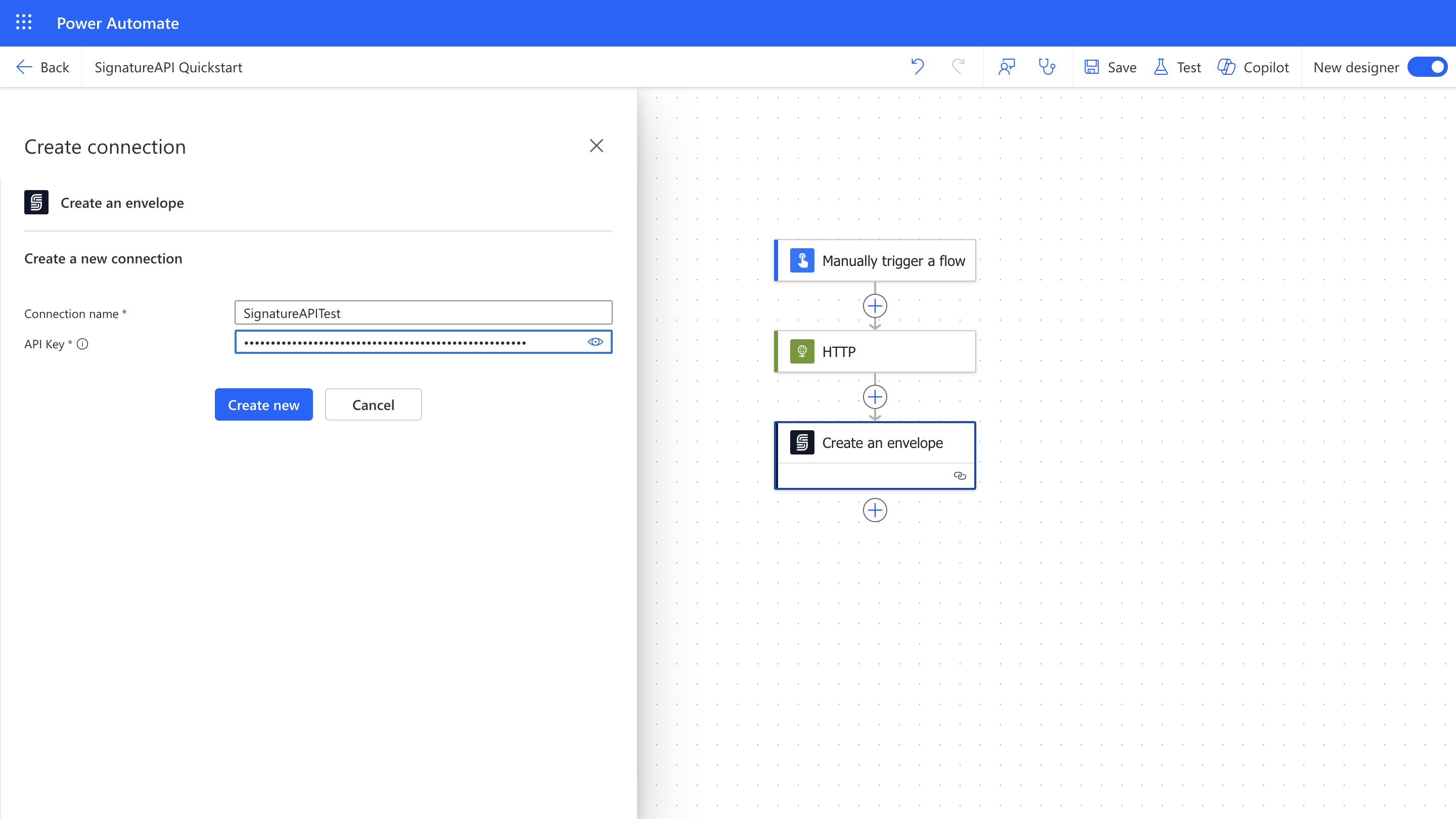This screenshot has height=819, width=1456.
Task: Add new step after Create an envelope
Action: click(x=875, y=510)
